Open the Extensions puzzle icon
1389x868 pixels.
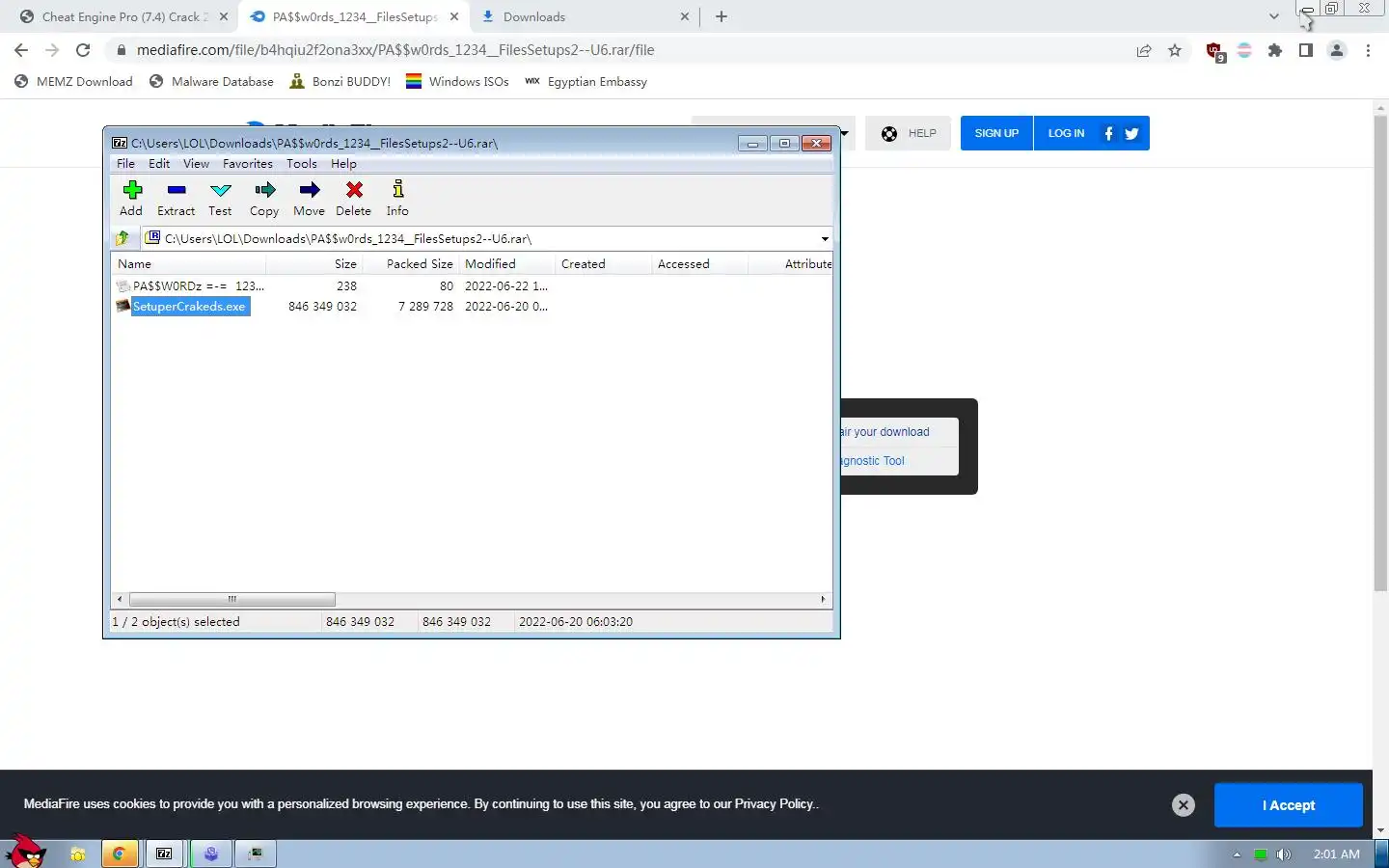pyautogui.click(x=1275, y=51)
